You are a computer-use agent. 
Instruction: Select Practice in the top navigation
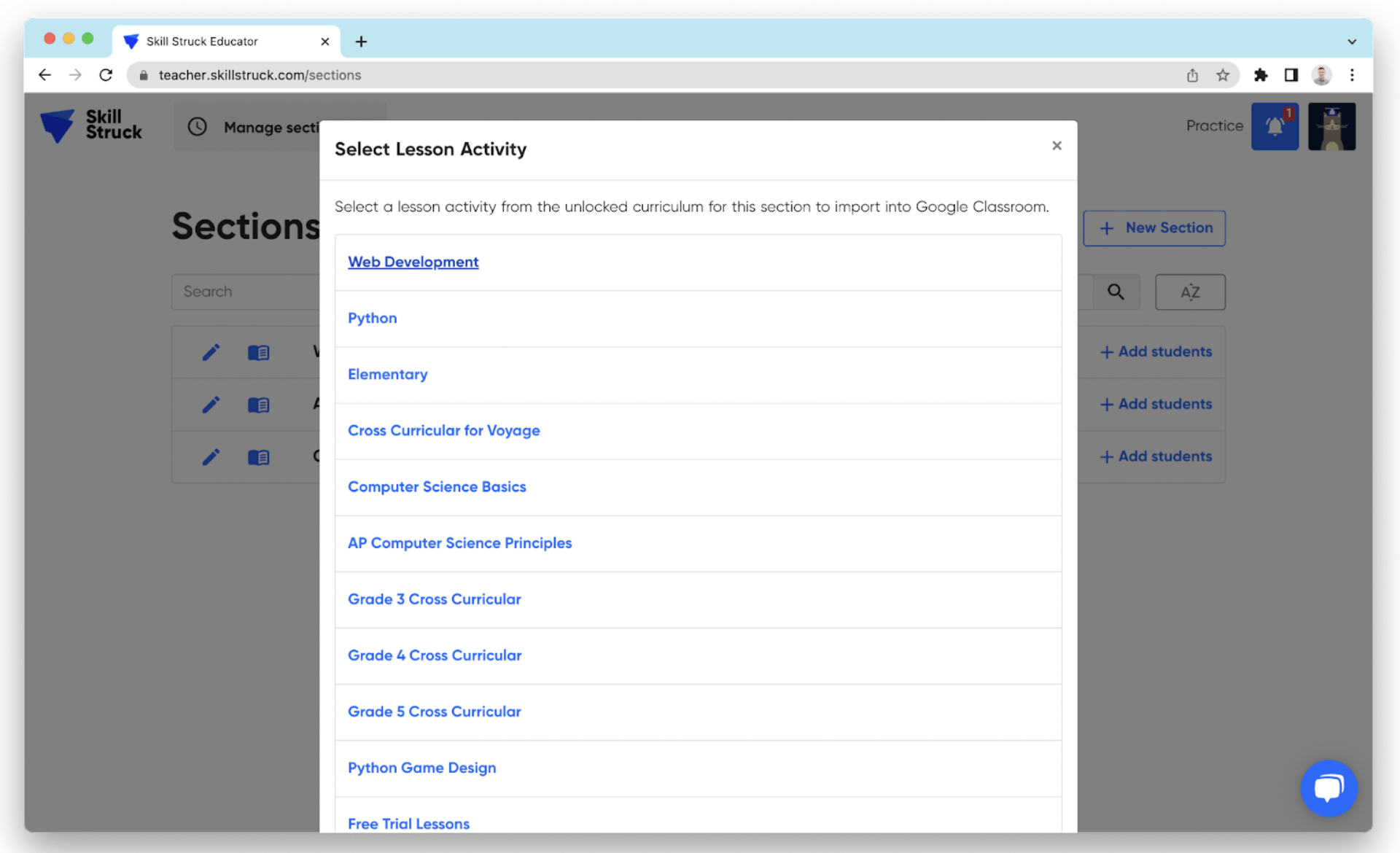tap(1213, 125)
